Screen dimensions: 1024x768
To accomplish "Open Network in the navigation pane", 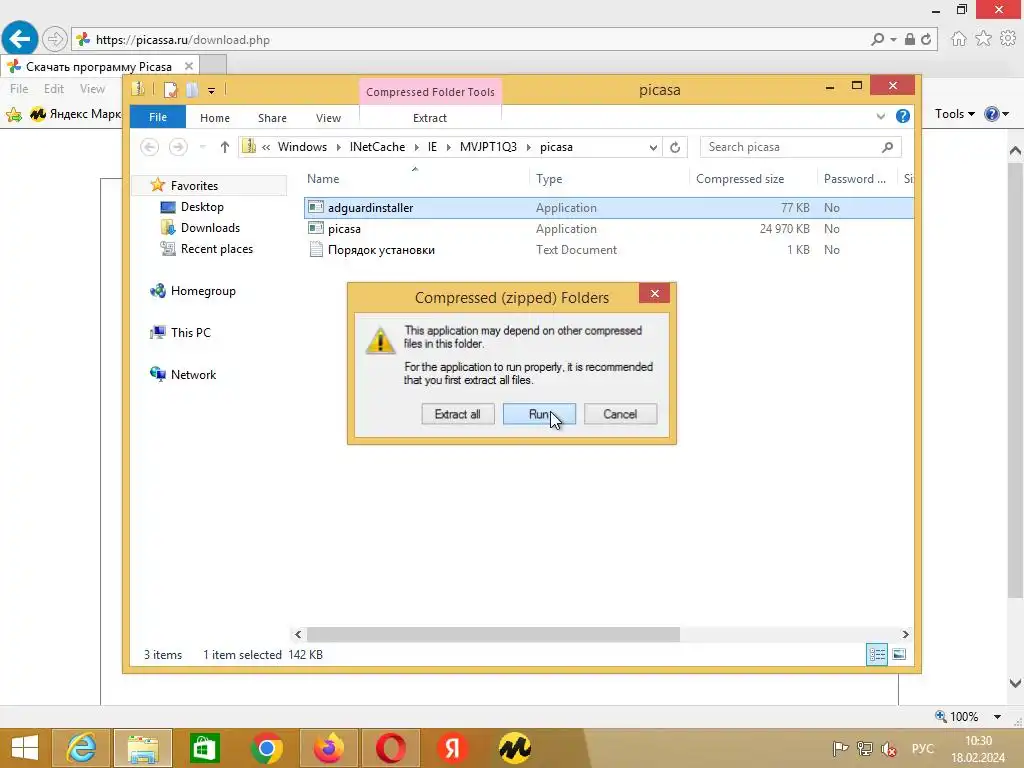I will pos(193,374).
